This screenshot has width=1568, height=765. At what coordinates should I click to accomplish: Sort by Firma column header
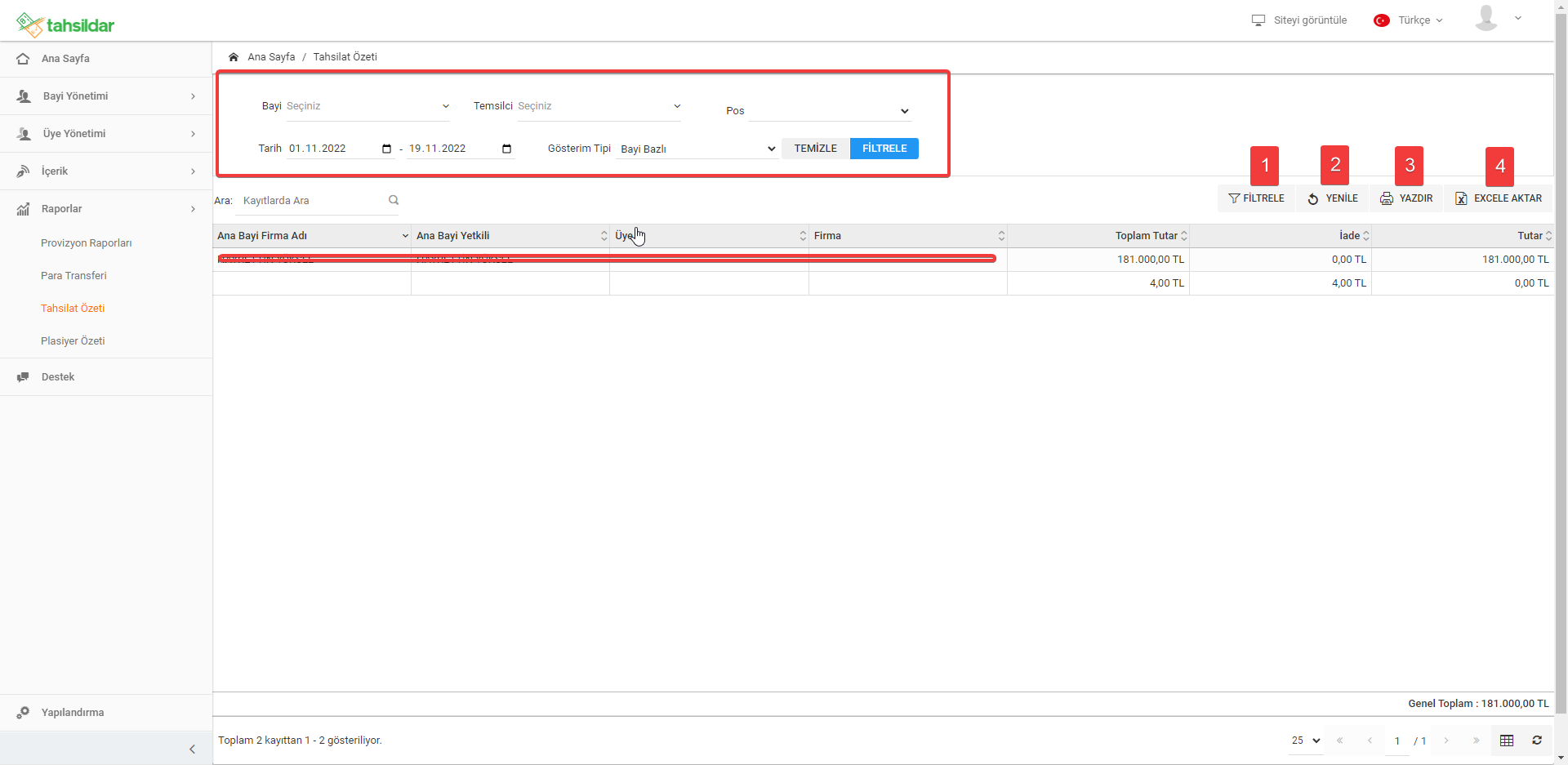[908, 236]
